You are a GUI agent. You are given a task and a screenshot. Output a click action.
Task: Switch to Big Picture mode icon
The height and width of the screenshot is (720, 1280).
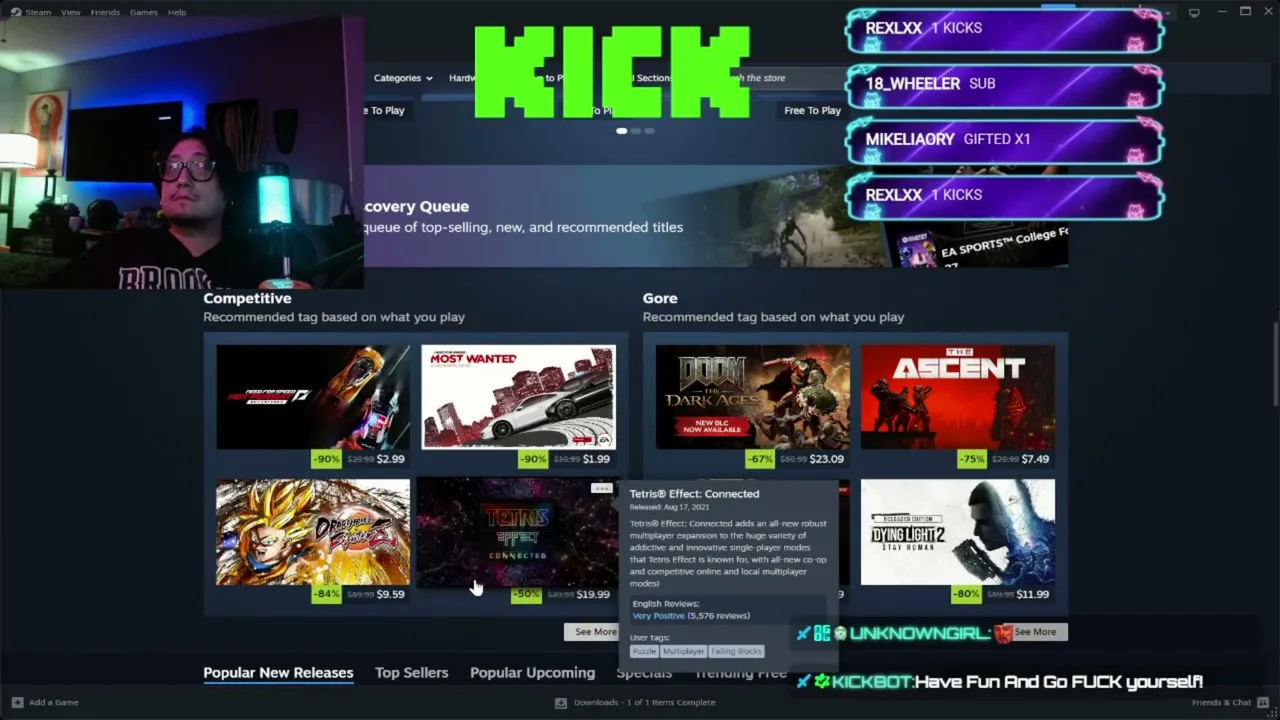(x=1193, y=12)
